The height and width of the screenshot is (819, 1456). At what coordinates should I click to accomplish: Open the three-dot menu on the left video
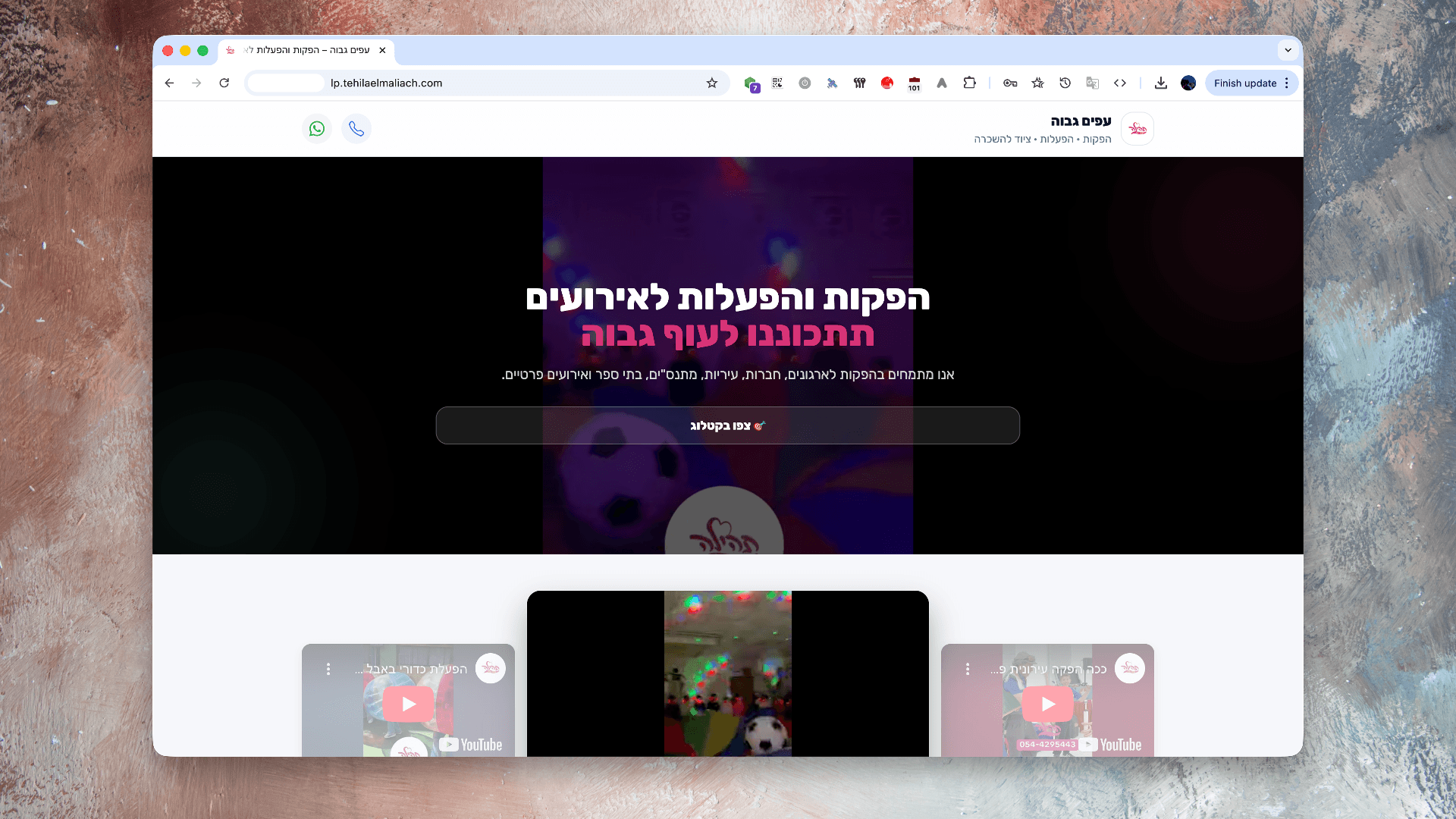[328, 670]
